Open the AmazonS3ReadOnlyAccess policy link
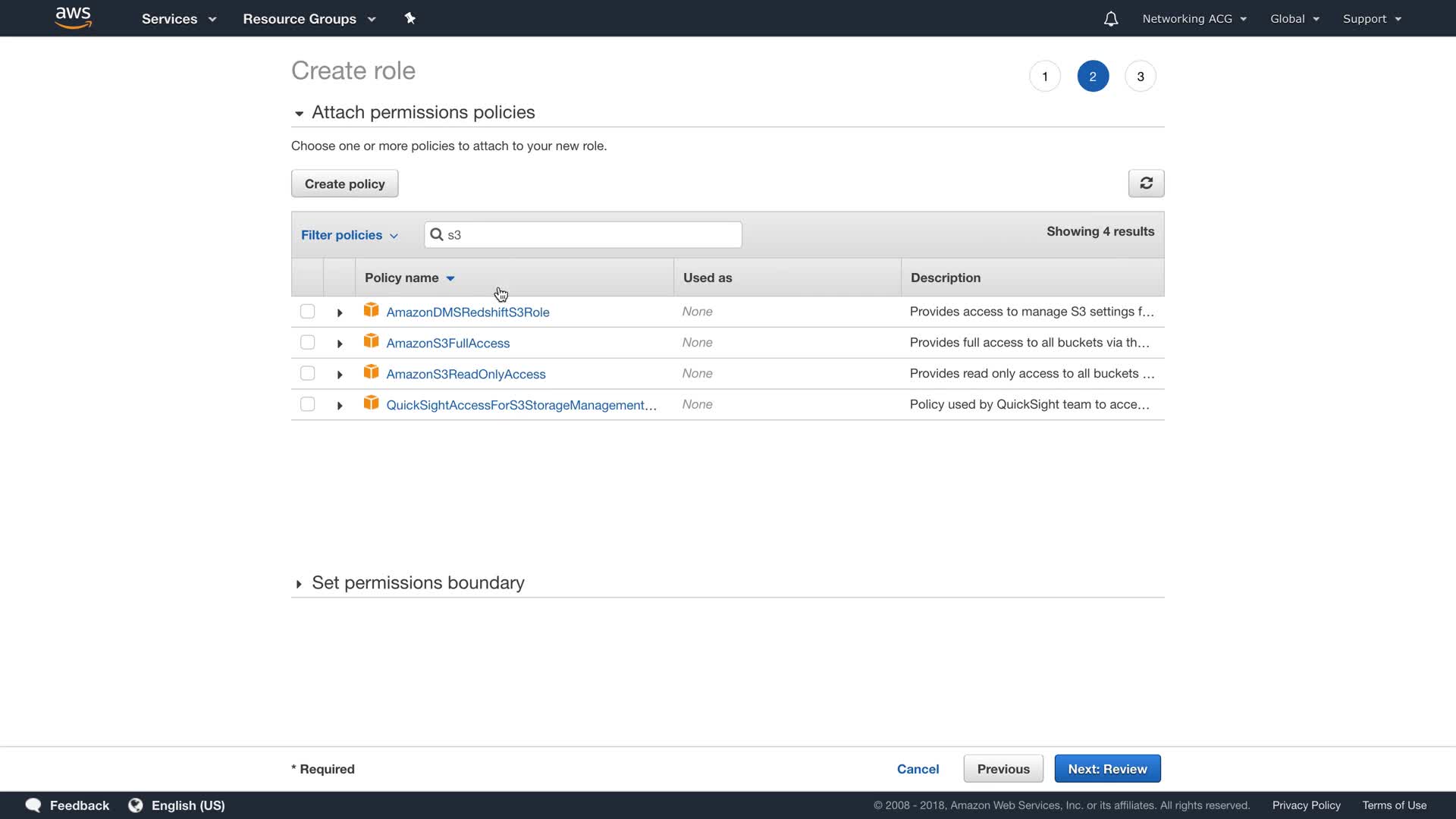Image resolution: width=1456 pixels, height=819 pixels. (466, 374)
